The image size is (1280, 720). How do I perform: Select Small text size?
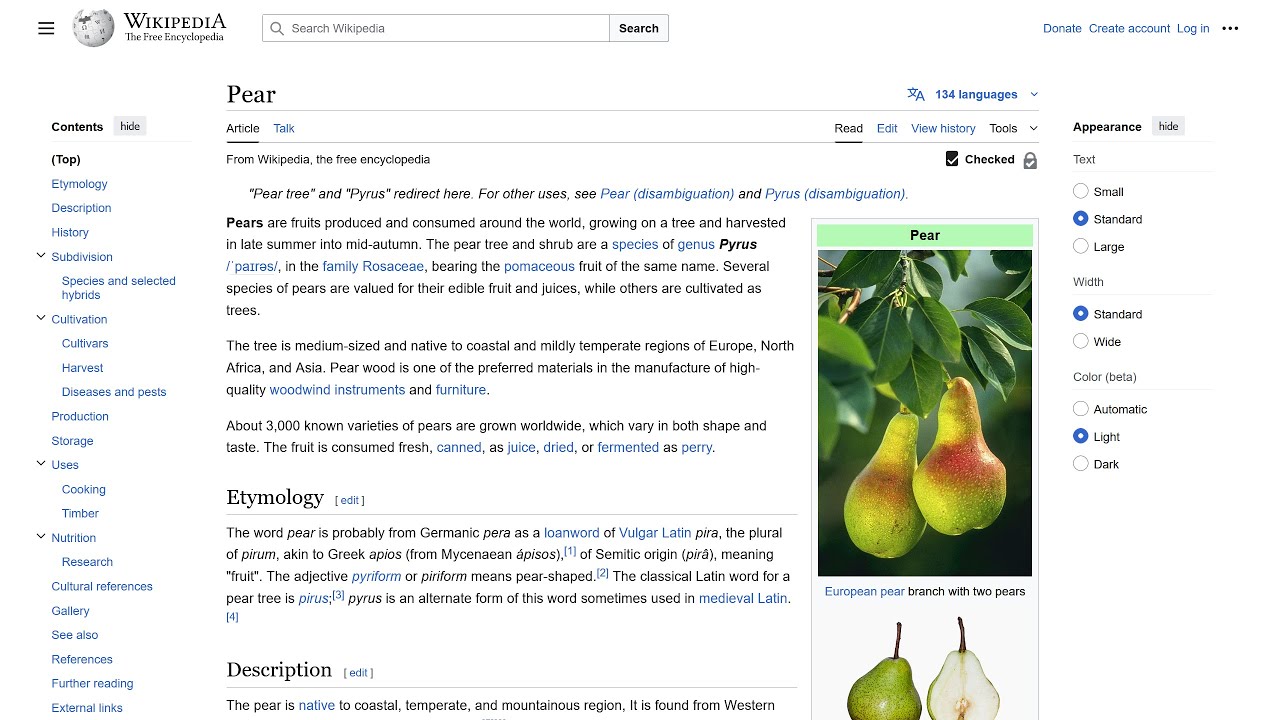point(1080,191)
